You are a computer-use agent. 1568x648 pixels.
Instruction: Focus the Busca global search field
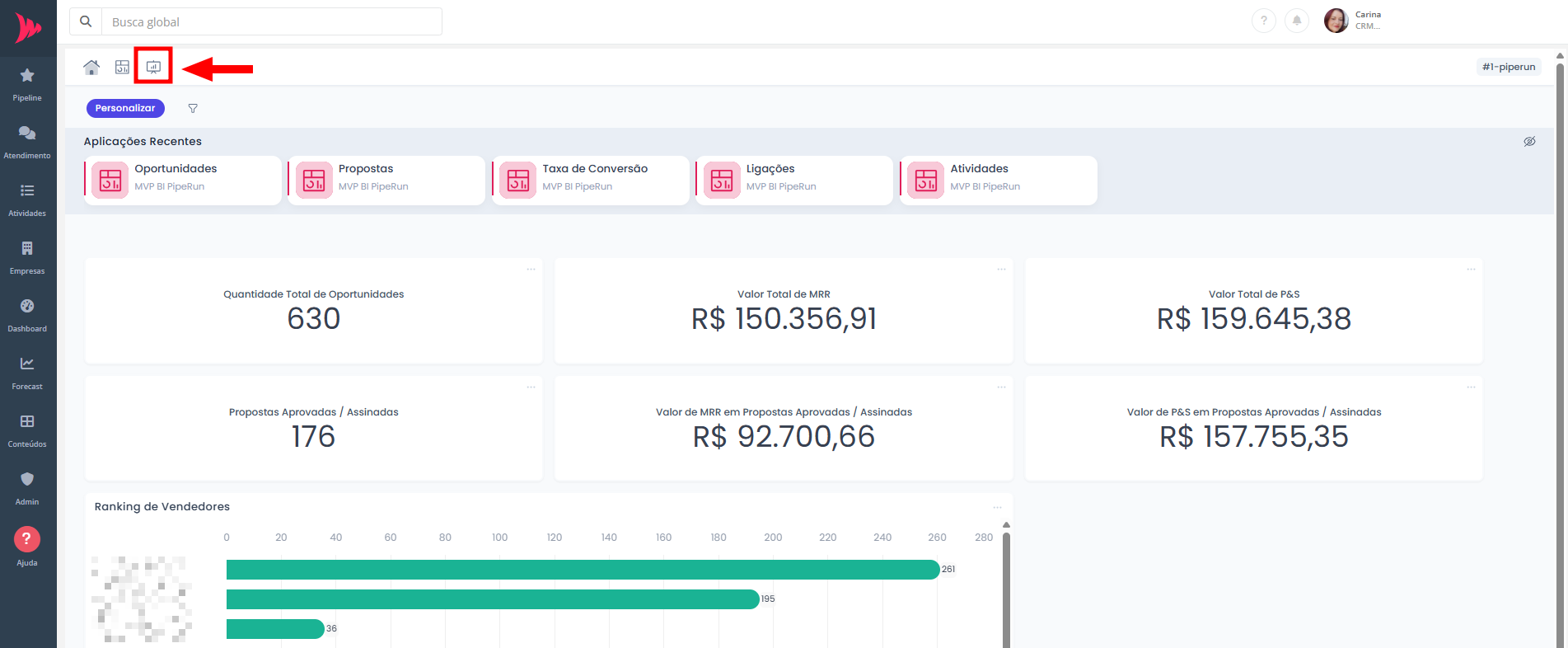click(272, 21)
